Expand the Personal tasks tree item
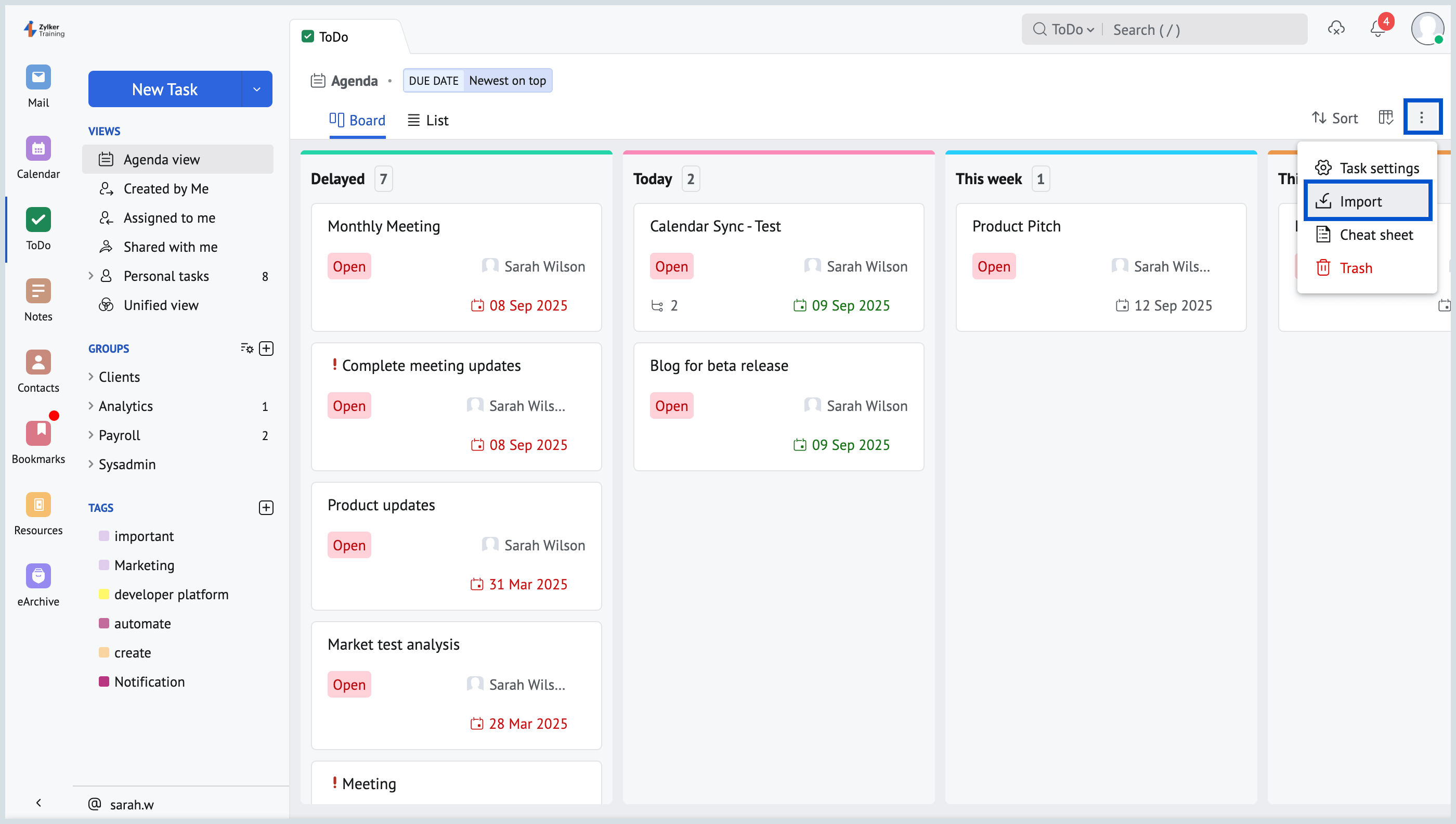 tap(90, 276)
